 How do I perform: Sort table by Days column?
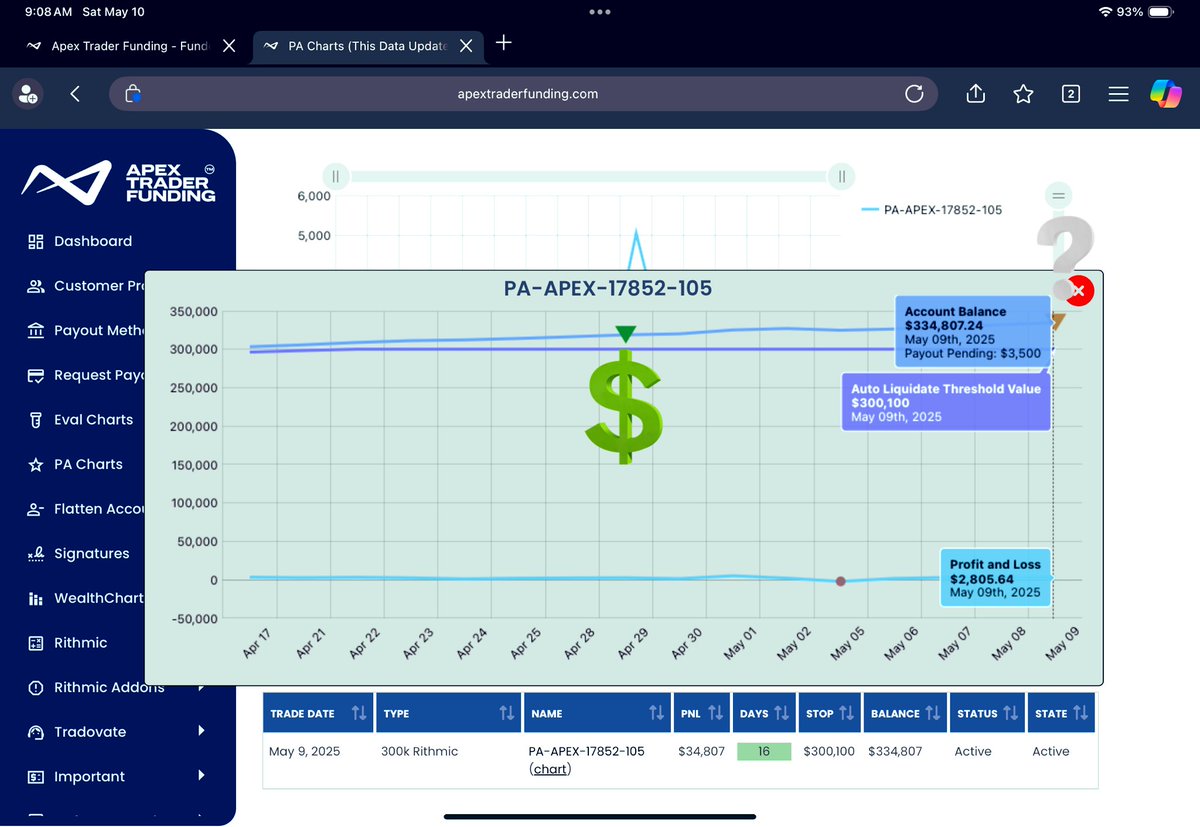[x=763, y=713]
